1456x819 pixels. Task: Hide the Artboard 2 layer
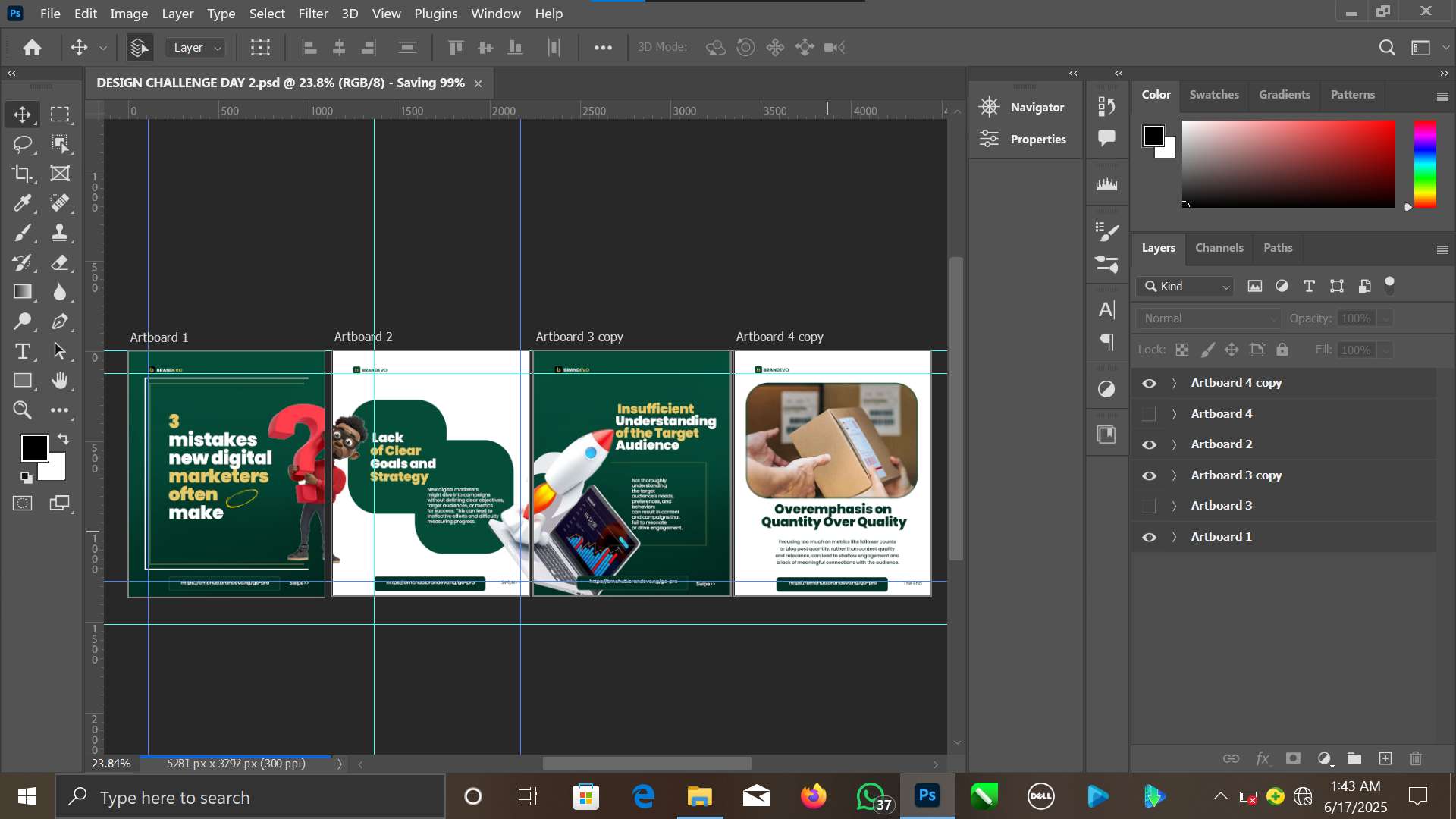point(1149,444)
